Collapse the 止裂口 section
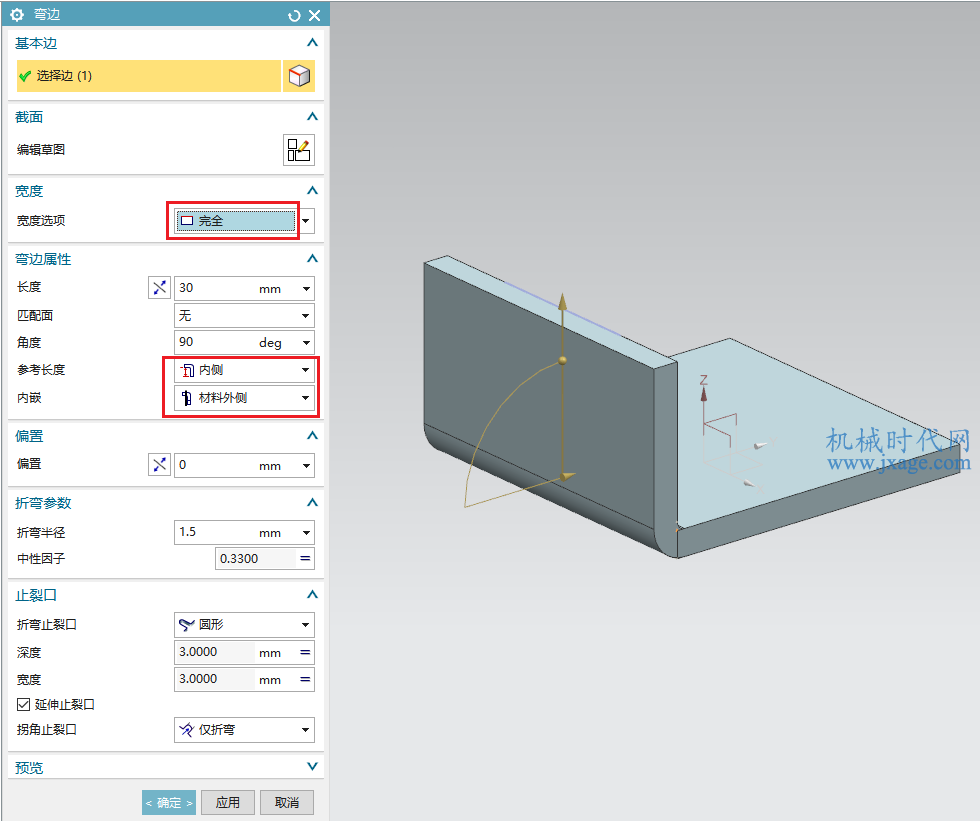Image resolution: width=980 pixels, height=821 pixels. 312,595
